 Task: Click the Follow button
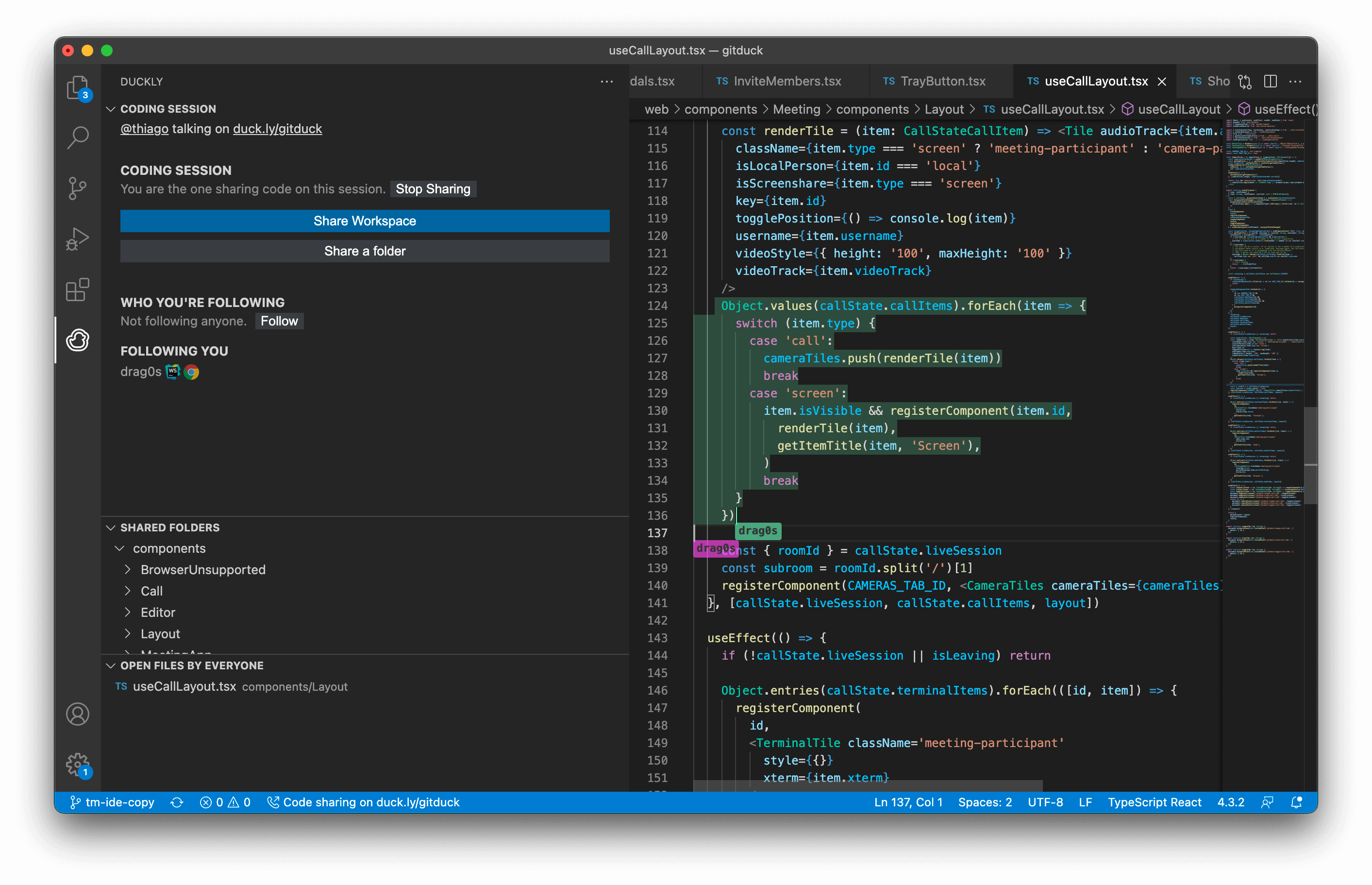coord(279,321)
